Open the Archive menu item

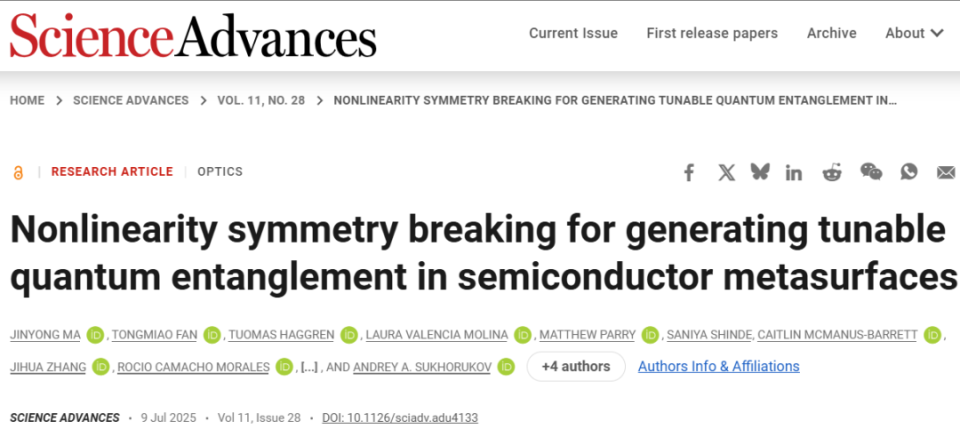pos(831,33)
